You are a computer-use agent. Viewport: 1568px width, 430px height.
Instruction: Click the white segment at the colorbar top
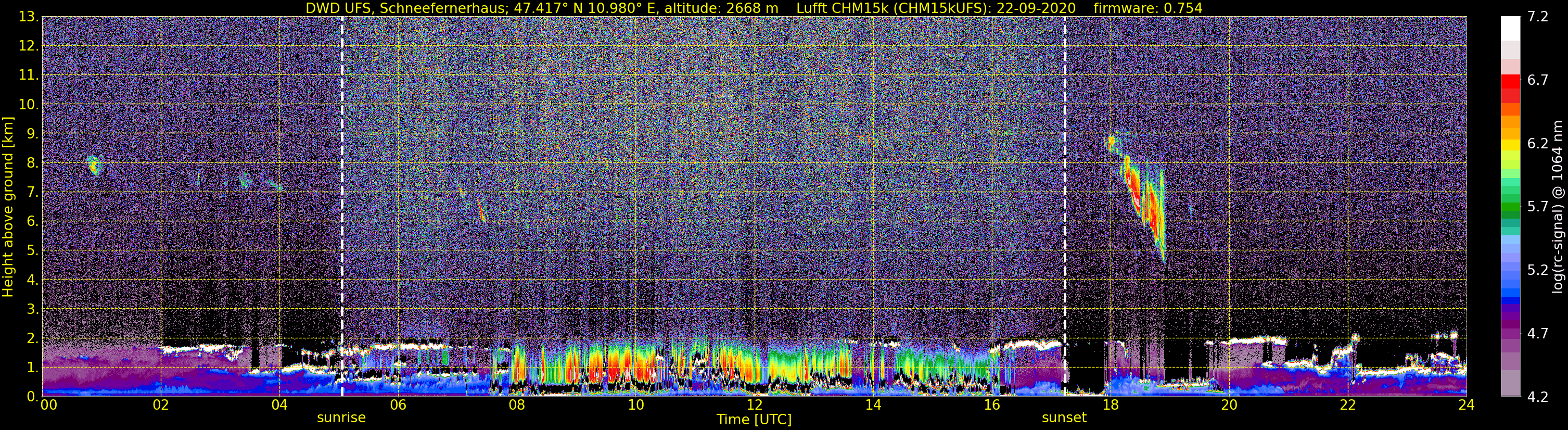[x=1510, y=28]
